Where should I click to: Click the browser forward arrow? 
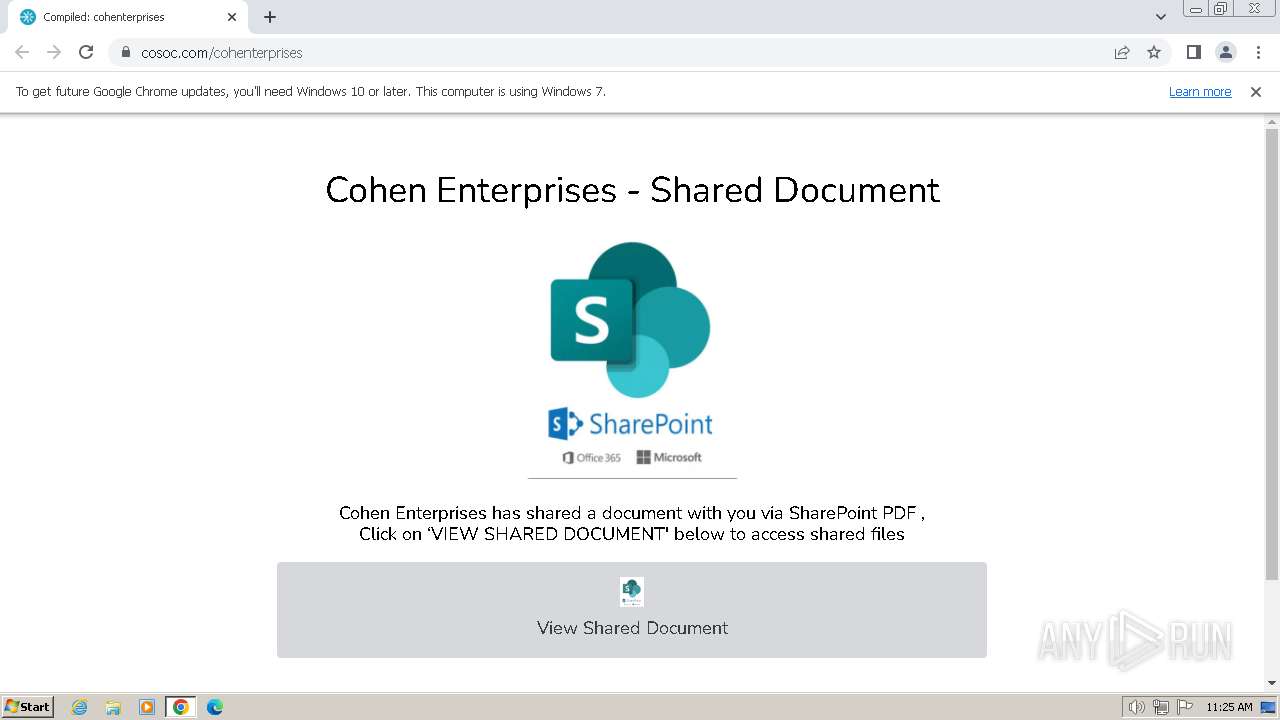tap(54, 52)
